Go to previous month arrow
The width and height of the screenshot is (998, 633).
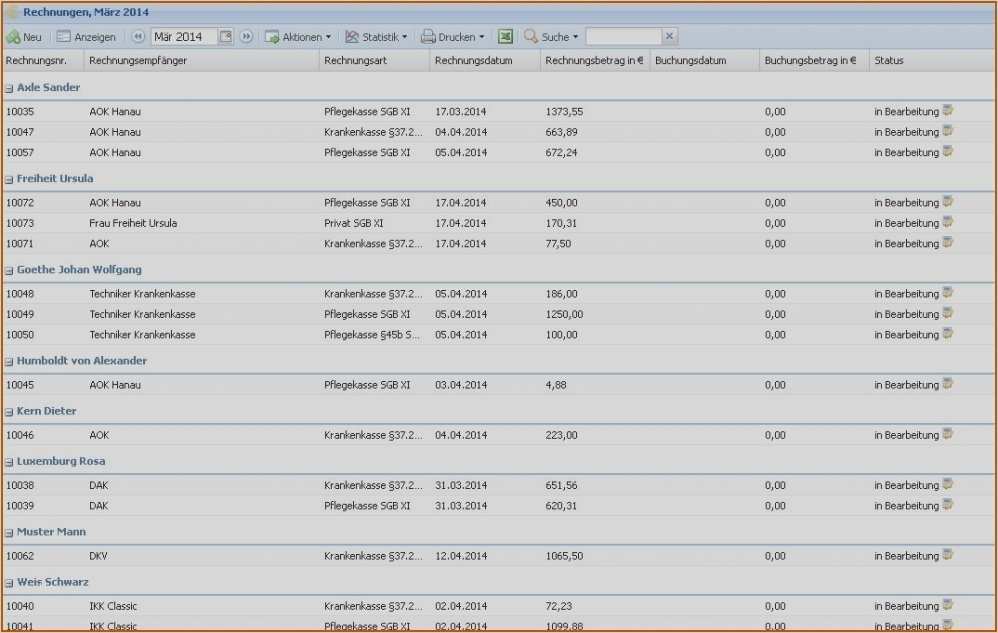[x=138, y=37]
